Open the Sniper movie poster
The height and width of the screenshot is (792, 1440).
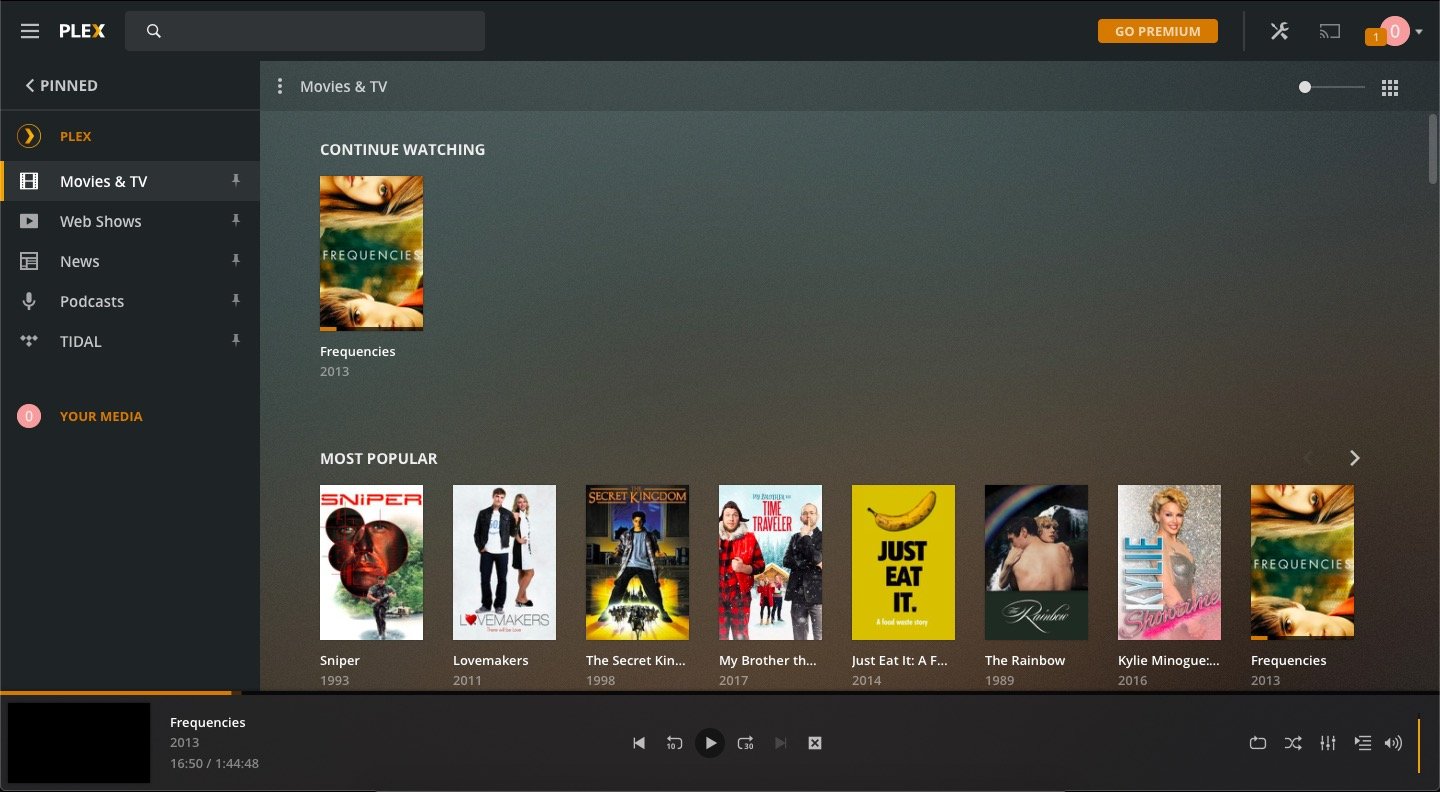point(371,562)
